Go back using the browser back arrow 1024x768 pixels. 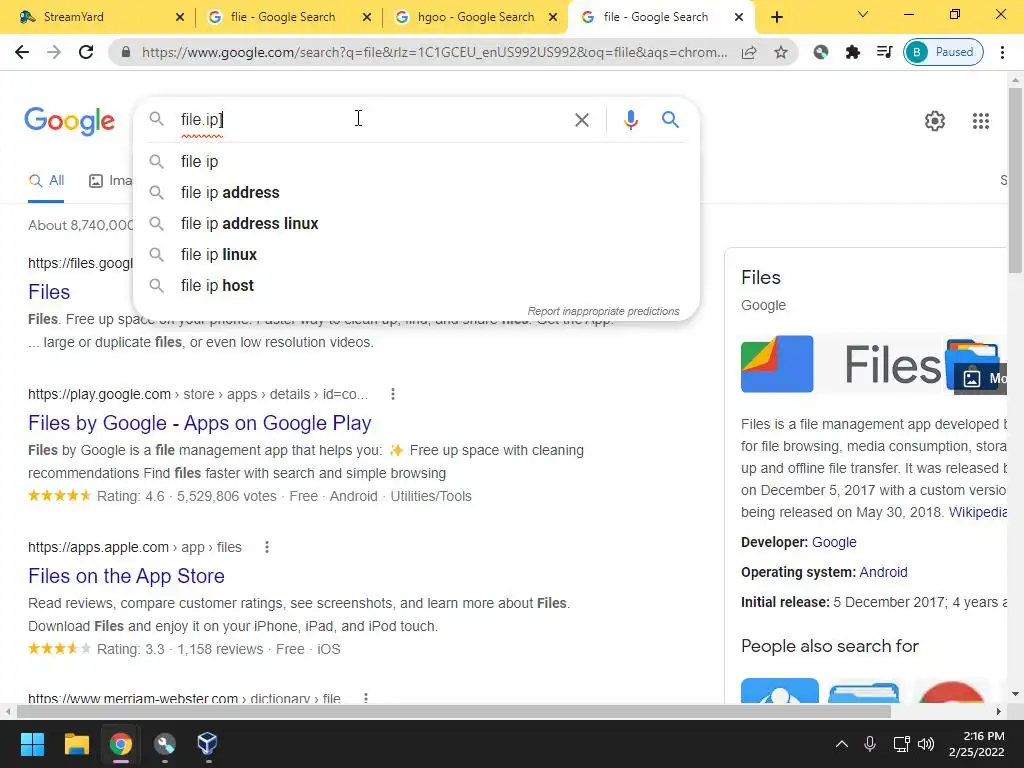coord(22,52)
